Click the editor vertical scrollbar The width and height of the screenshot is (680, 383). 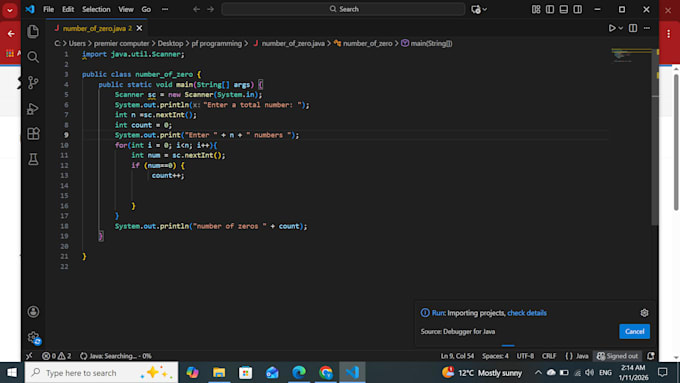[x=655, y=137]
